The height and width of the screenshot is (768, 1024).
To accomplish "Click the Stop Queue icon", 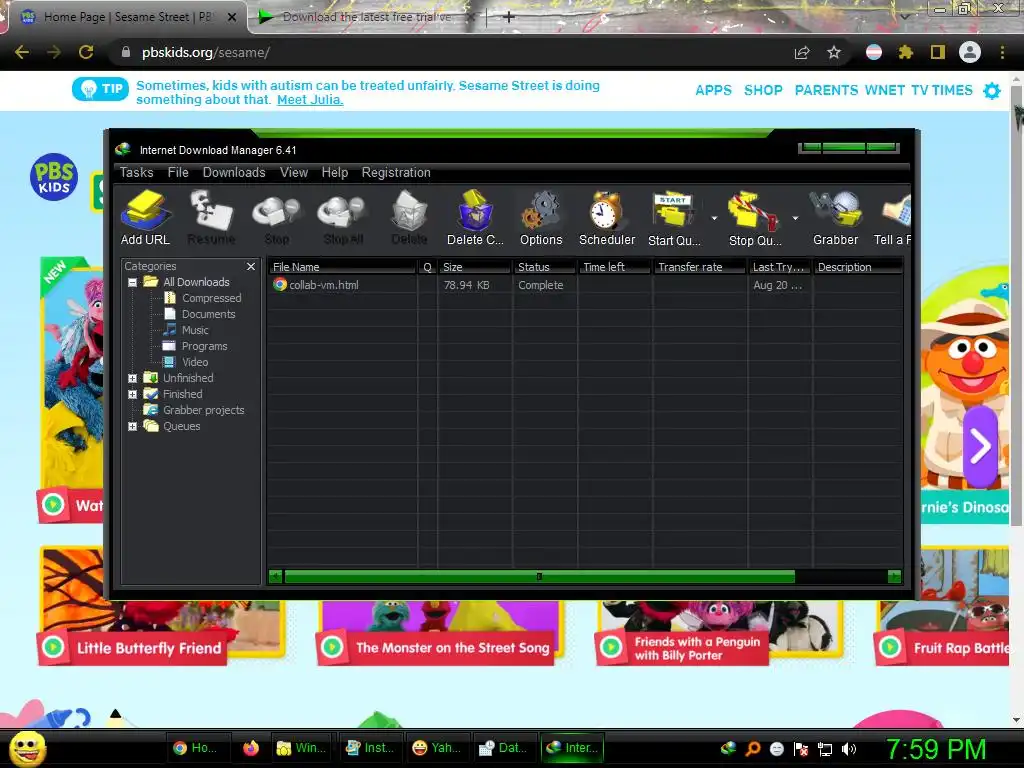I will coord(754,218).
